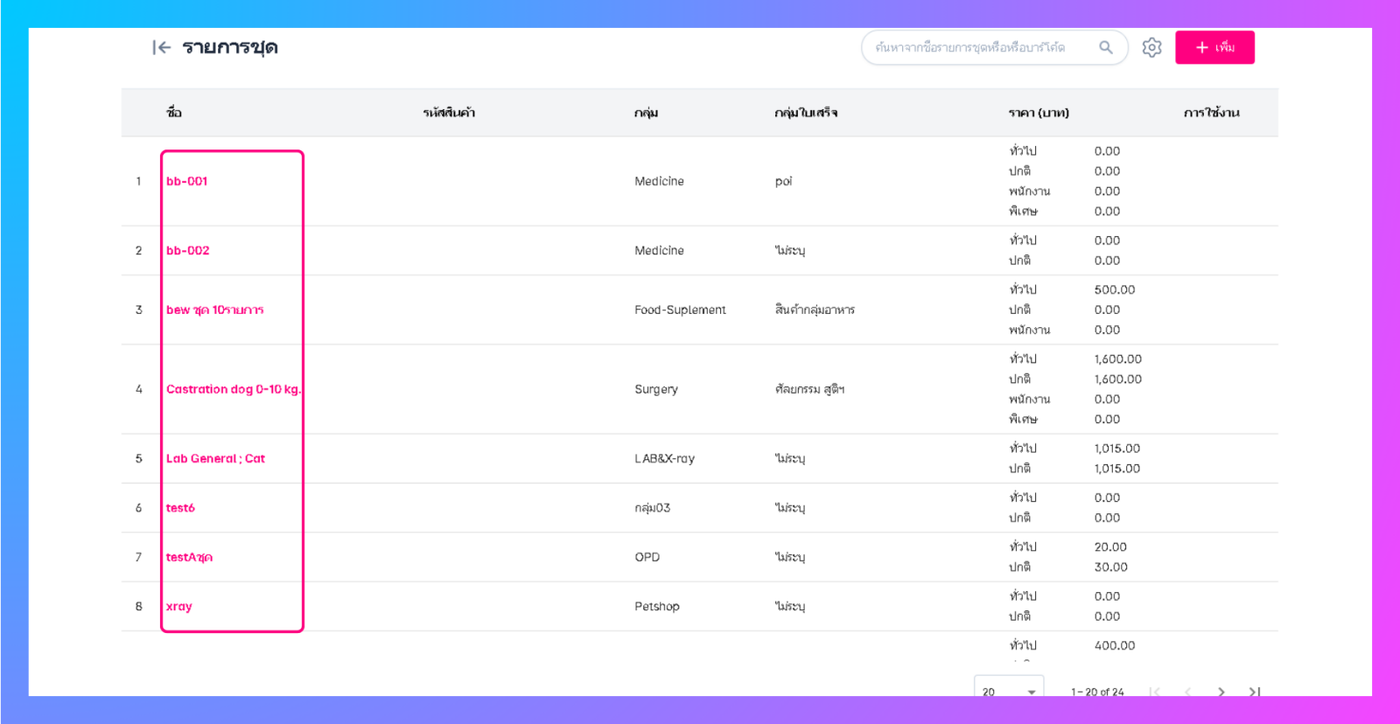Open settings via the gear icon
1400x724 pixels.
click(x=1152, y=47)
